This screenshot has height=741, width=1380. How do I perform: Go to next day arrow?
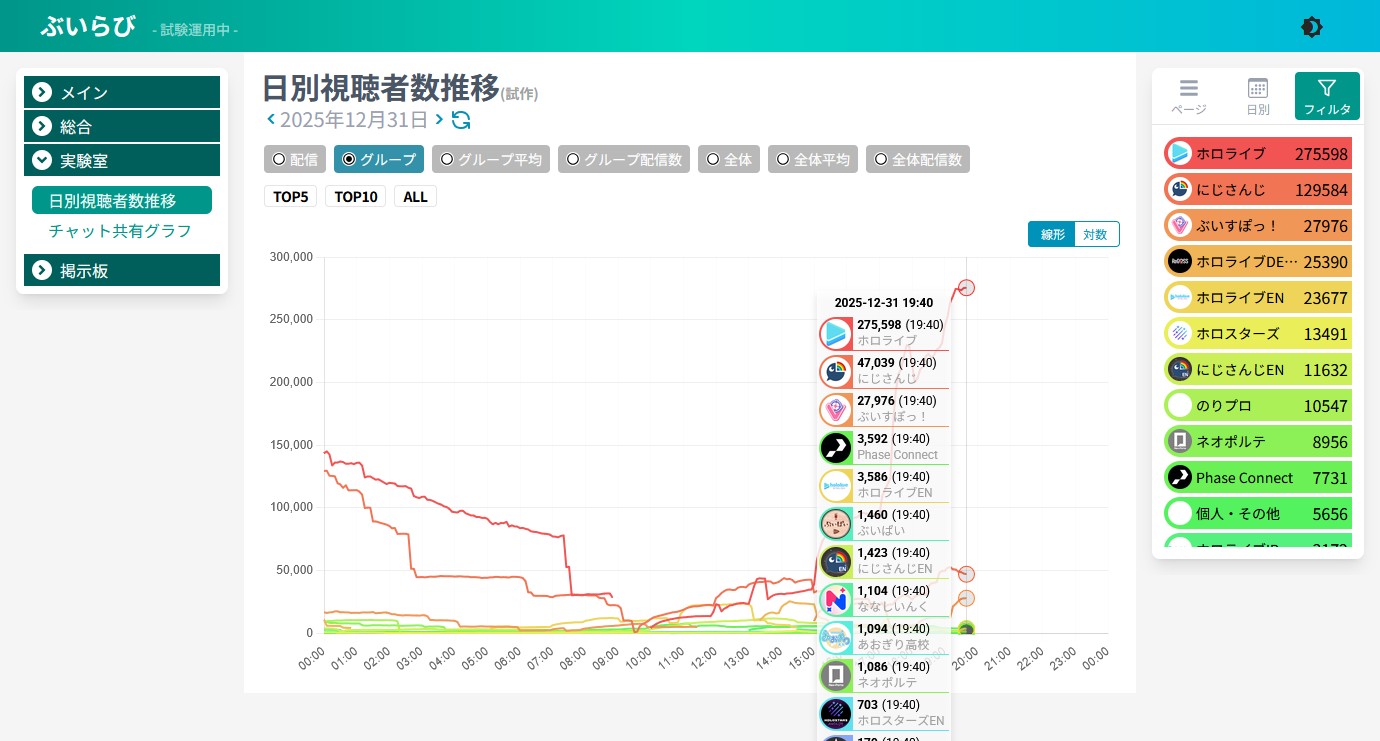click(x=439, y=120)
